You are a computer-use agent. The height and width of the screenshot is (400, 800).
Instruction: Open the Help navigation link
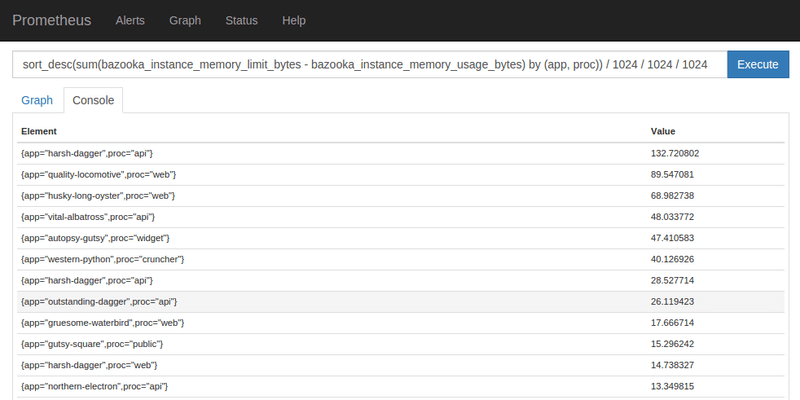294,20
